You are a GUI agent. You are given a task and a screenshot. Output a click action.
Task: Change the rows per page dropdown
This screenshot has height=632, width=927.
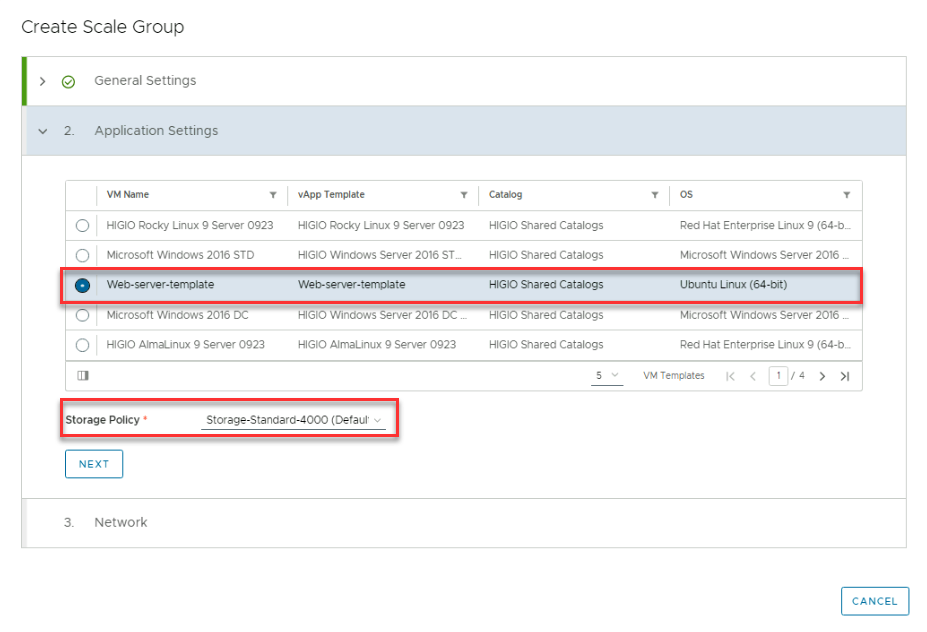click(606, 376)
